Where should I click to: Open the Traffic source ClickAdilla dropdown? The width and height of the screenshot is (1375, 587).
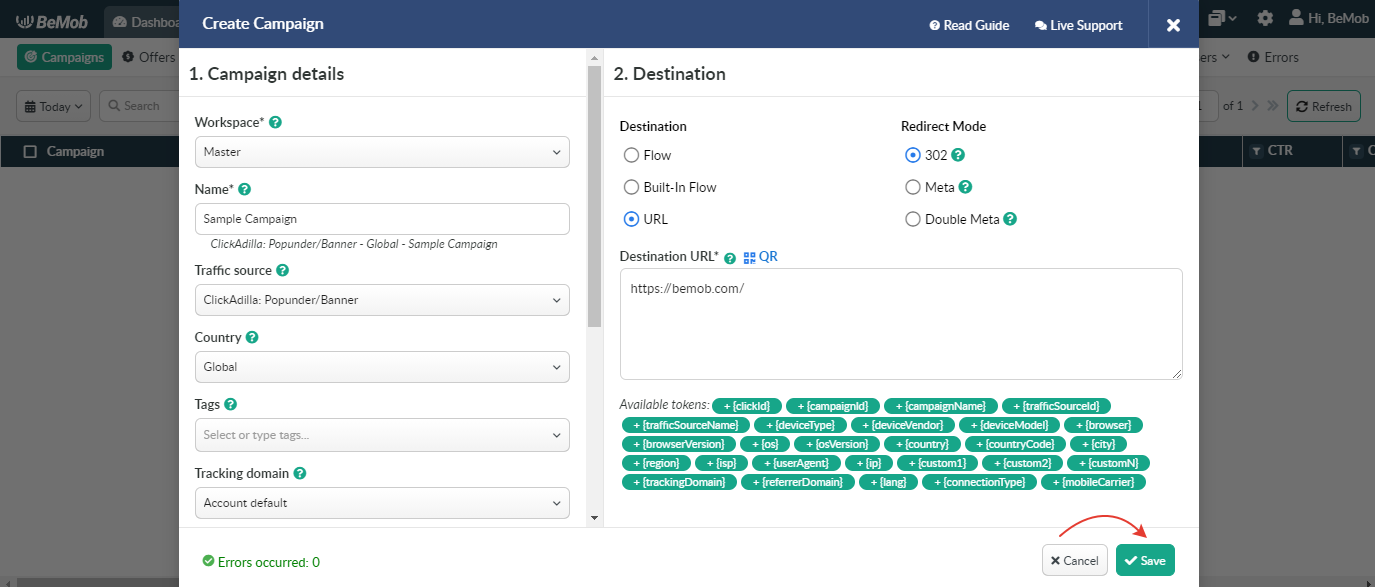382,300
